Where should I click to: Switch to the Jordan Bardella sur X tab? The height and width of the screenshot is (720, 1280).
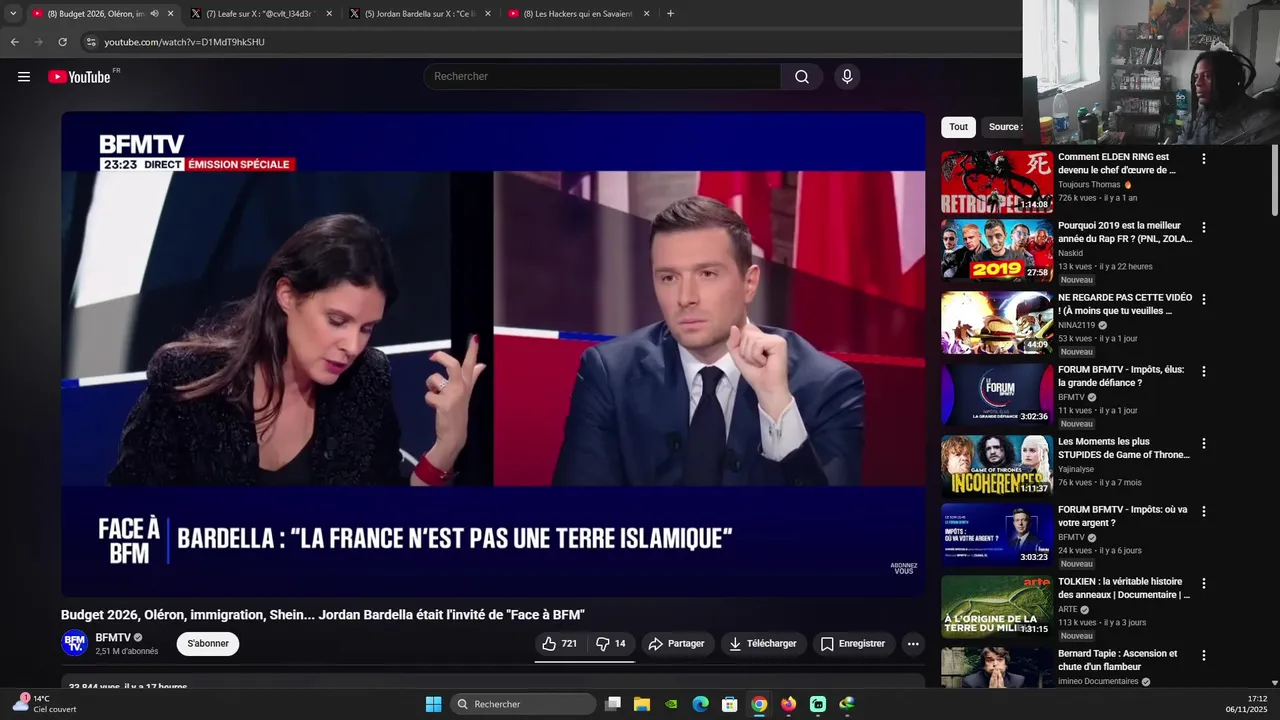click(418, 14)
